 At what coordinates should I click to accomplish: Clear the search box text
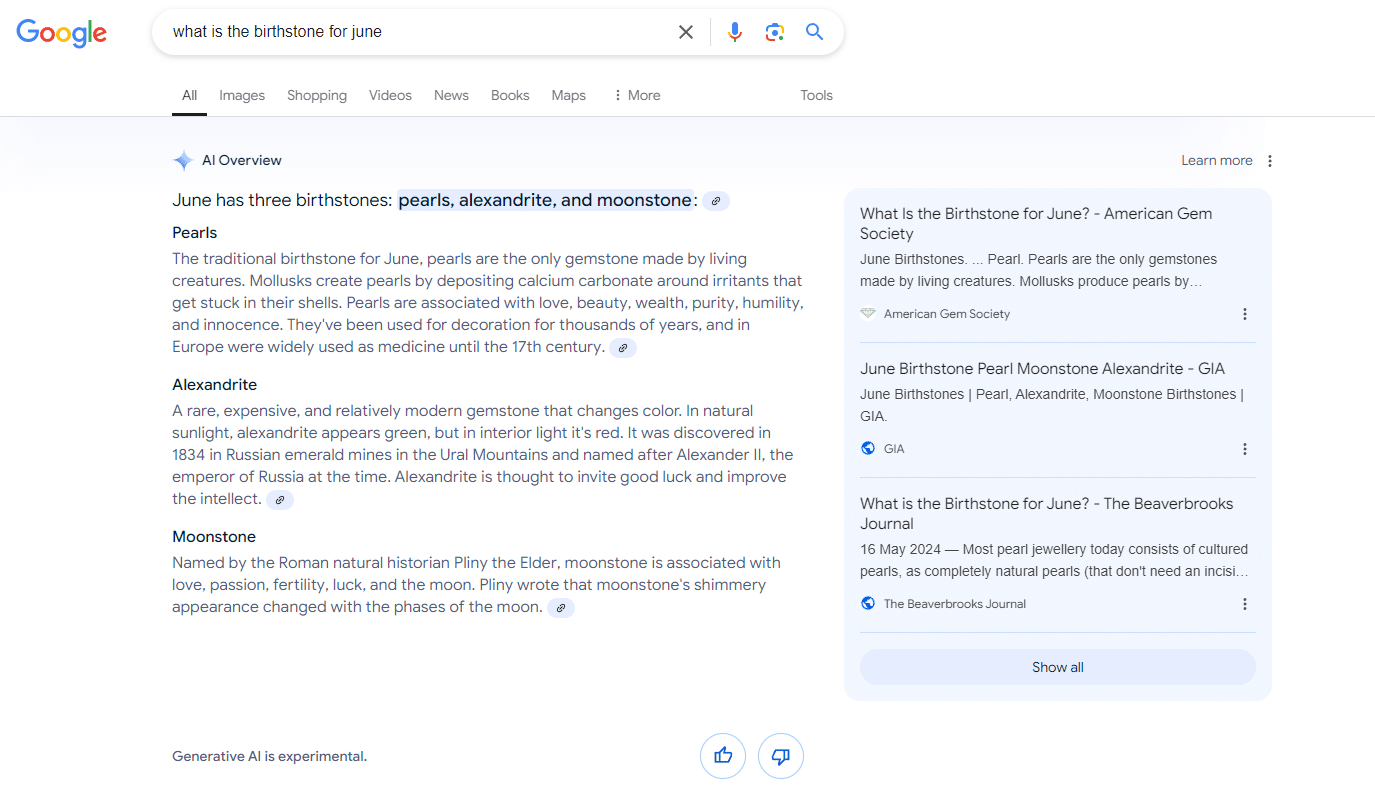point(686,32)
